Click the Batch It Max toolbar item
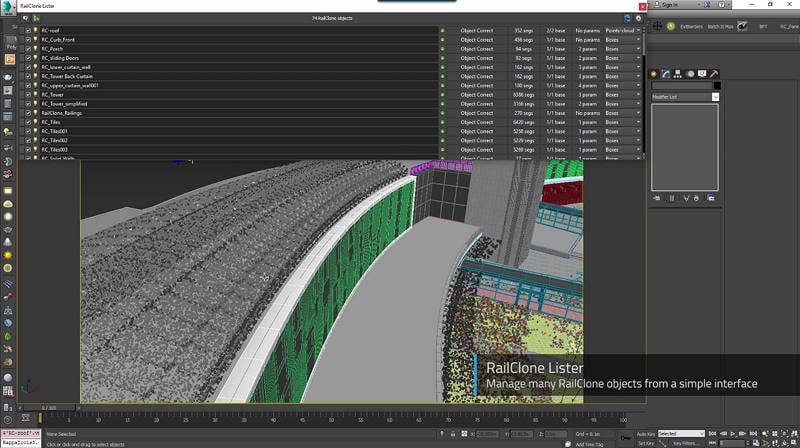The width and height of the screenshot is (800, 448). click(x=720, y=27)
